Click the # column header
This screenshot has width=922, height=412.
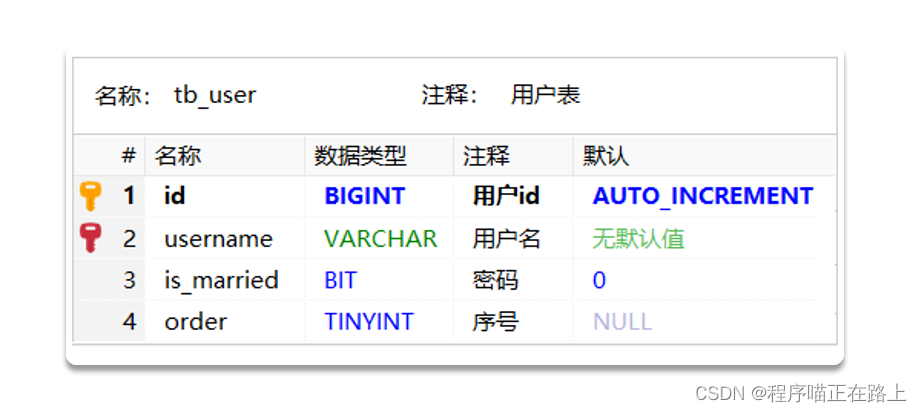129,156
